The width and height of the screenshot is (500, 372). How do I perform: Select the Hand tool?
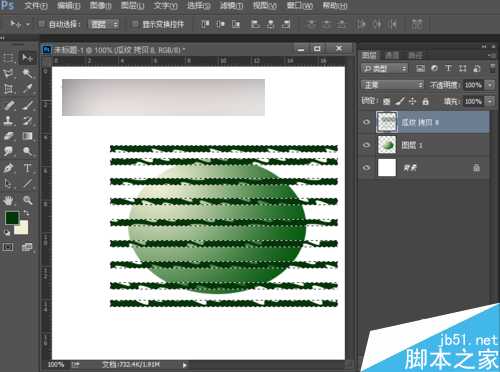tap(8, 200)
